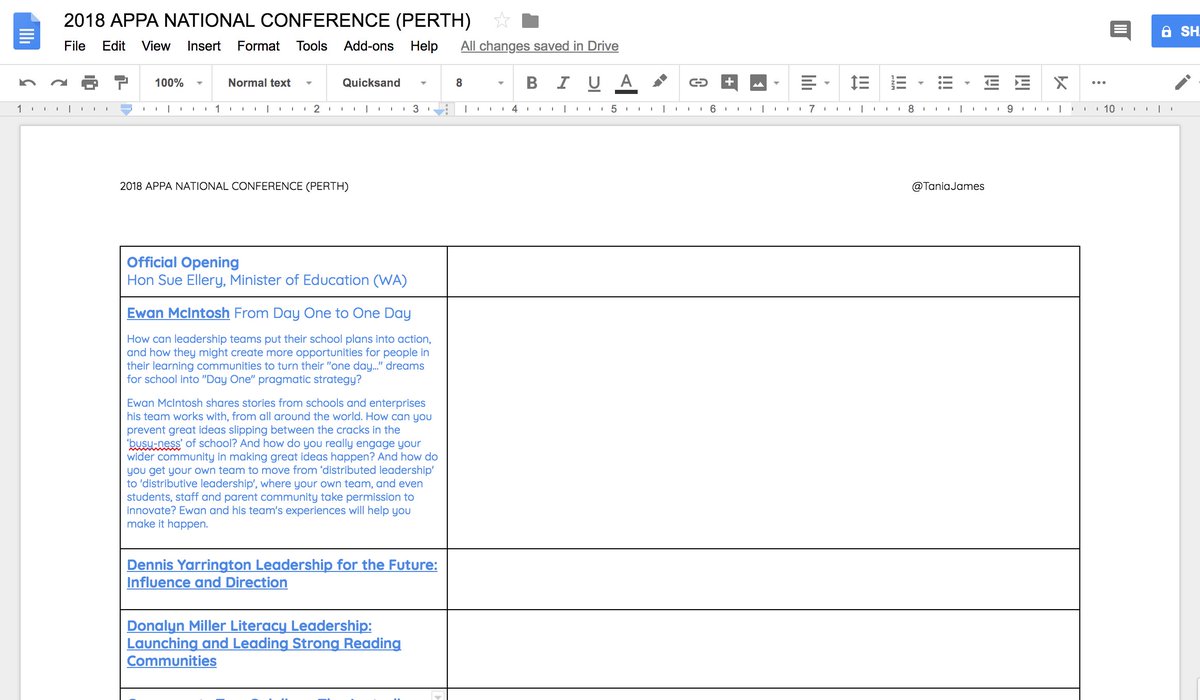The width and height of the screenshot is (1200, 700).
Task: Open the text color picker
Action: (626, 83)
